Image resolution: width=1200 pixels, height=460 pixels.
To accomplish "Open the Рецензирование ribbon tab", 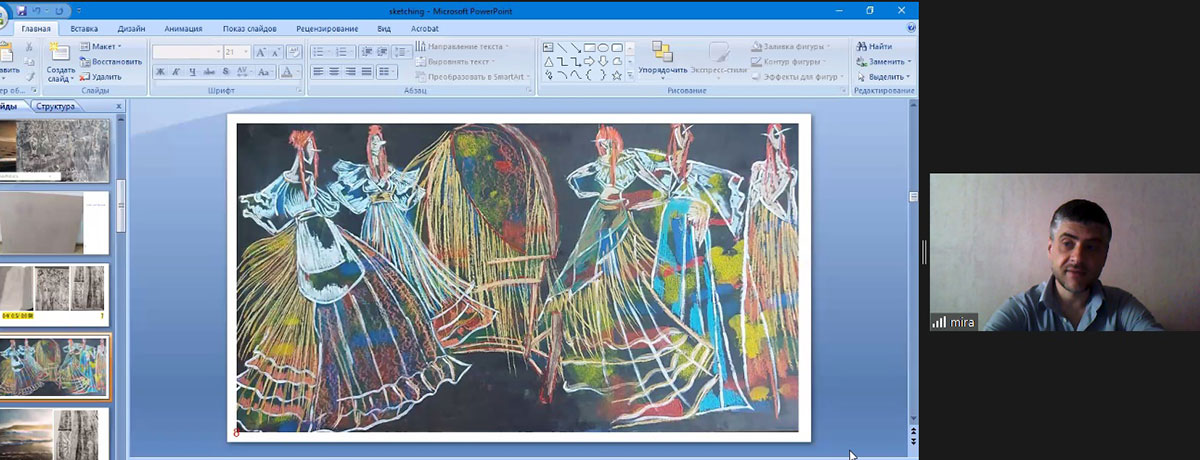I will pyautogui.click(x=327, y=29).
